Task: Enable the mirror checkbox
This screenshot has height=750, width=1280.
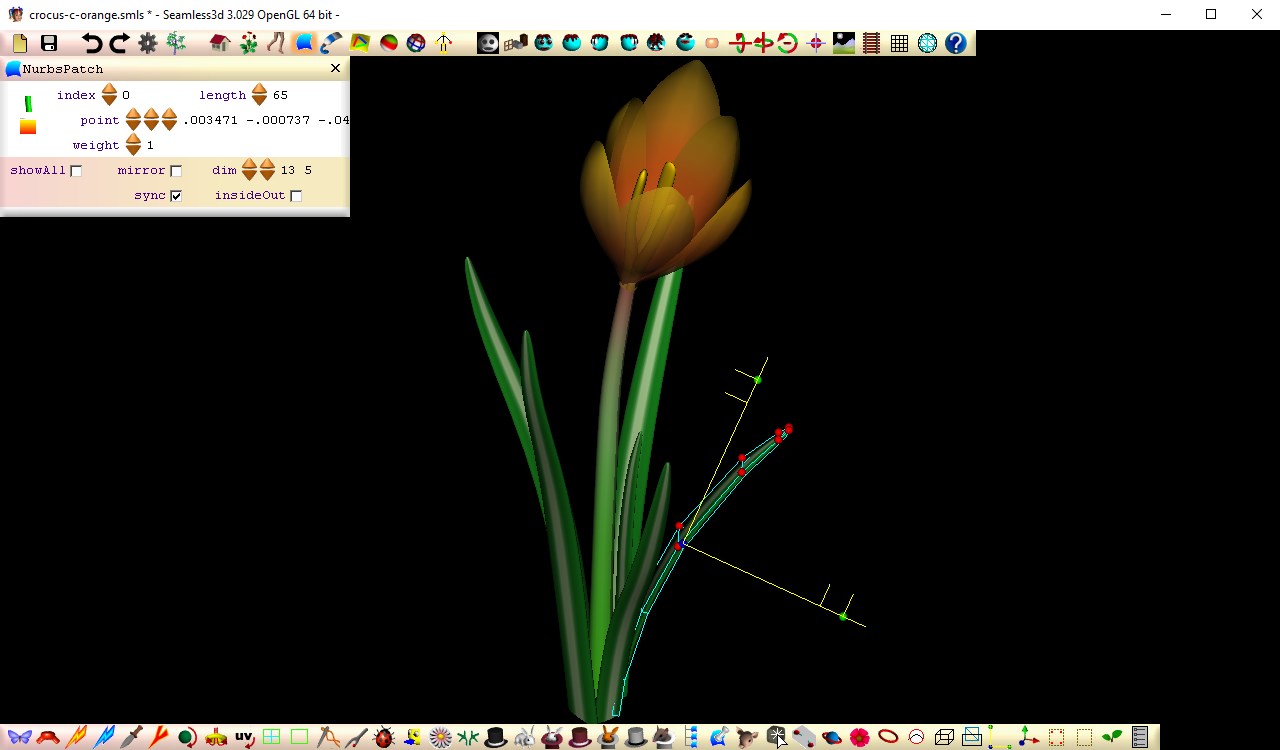Action: (176, 170)
